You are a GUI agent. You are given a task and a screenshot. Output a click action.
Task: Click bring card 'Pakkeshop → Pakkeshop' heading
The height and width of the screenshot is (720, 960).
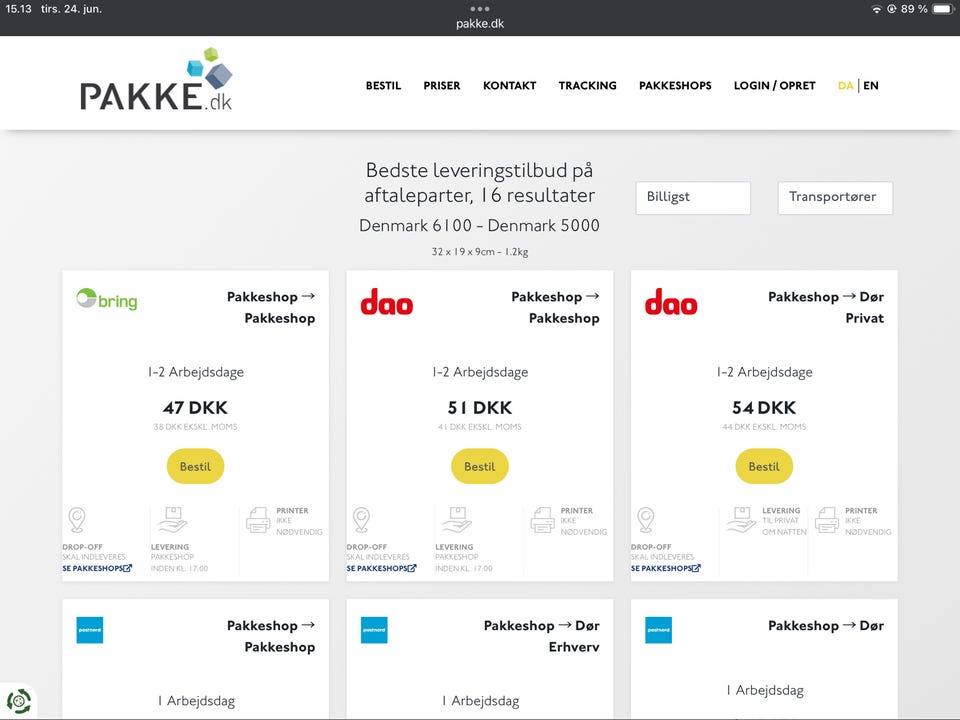coord(271,307)
